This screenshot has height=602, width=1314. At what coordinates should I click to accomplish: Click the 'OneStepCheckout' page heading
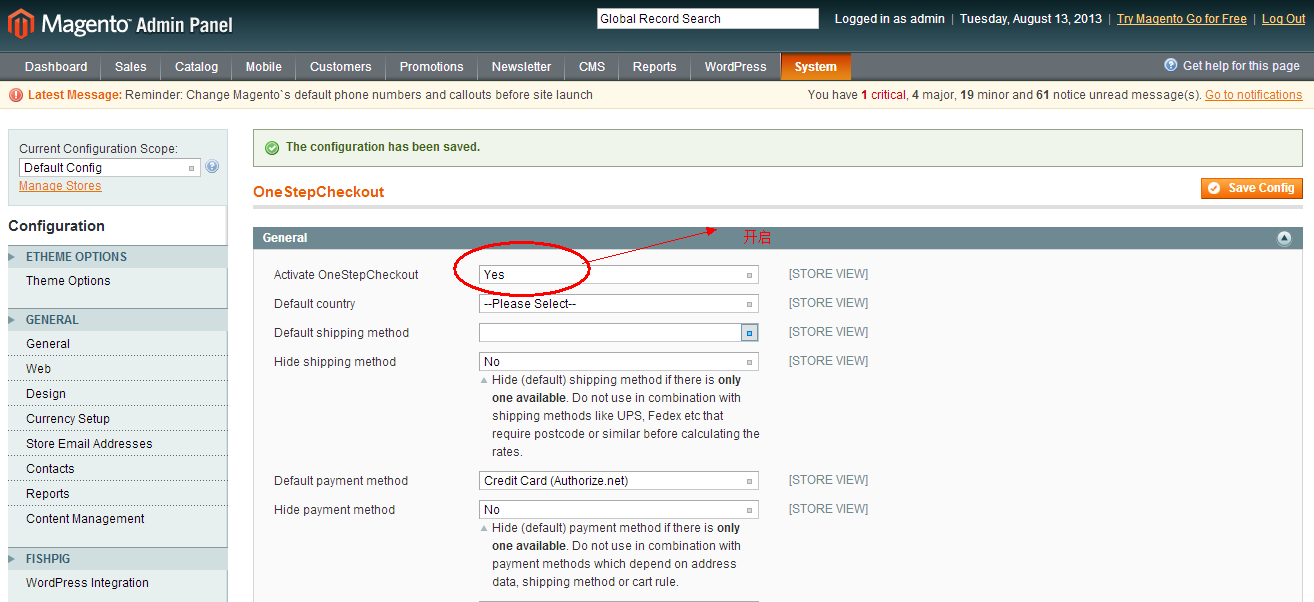pos(319,192)
